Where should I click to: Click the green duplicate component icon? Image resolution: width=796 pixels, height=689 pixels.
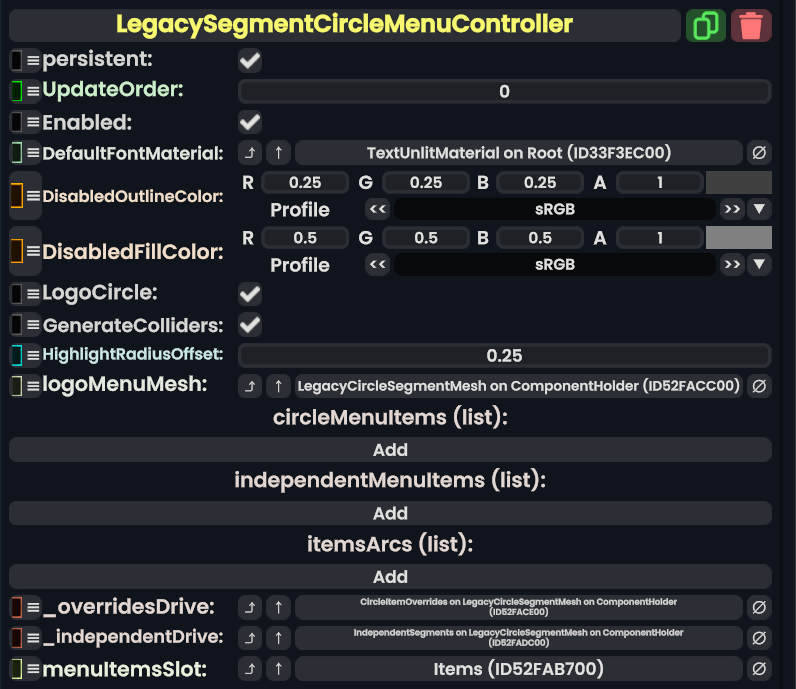tap(706, 25)
